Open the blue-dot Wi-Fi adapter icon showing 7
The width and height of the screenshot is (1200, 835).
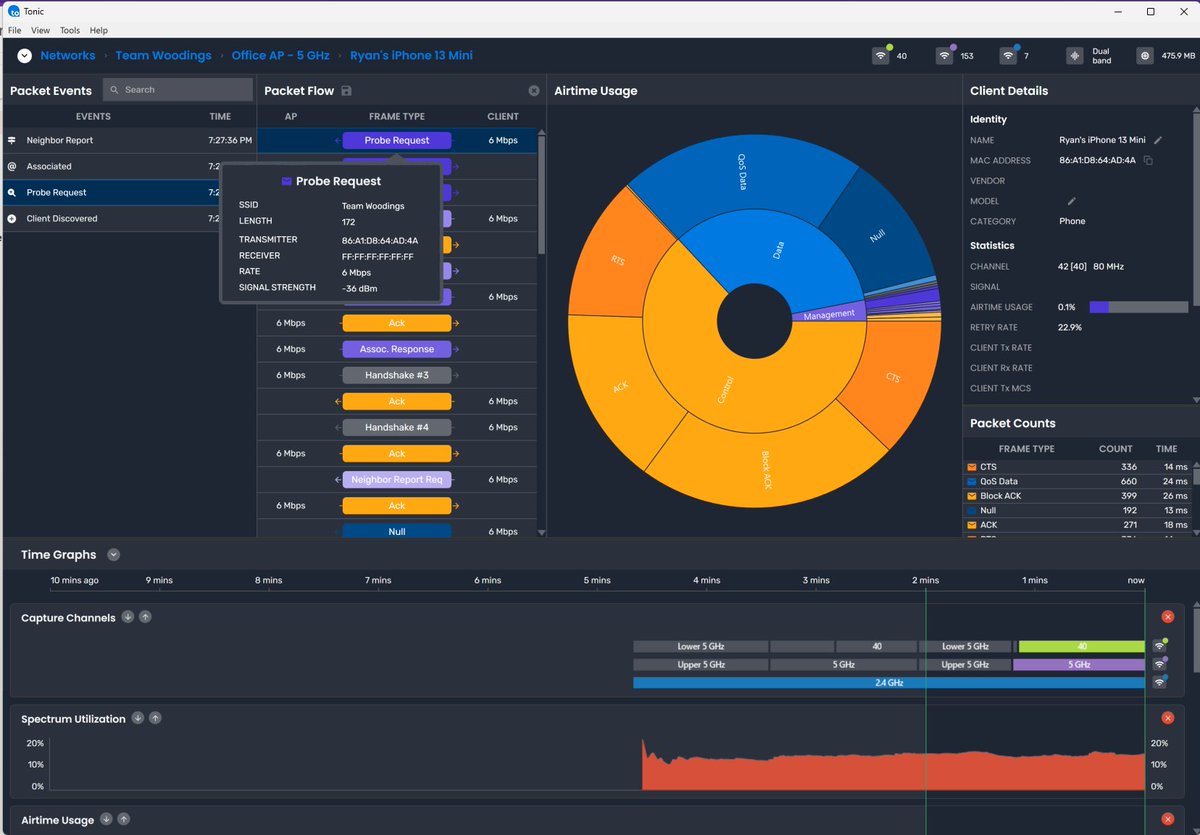coord(1009,56)
